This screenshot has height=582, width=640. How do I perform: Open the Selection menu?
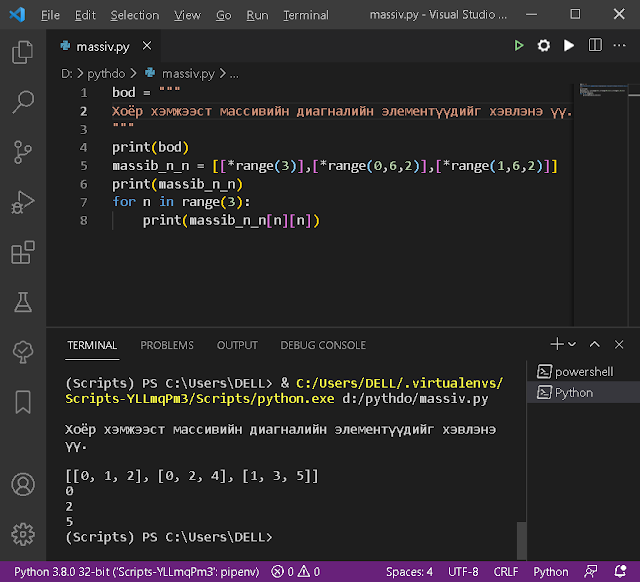135,15
